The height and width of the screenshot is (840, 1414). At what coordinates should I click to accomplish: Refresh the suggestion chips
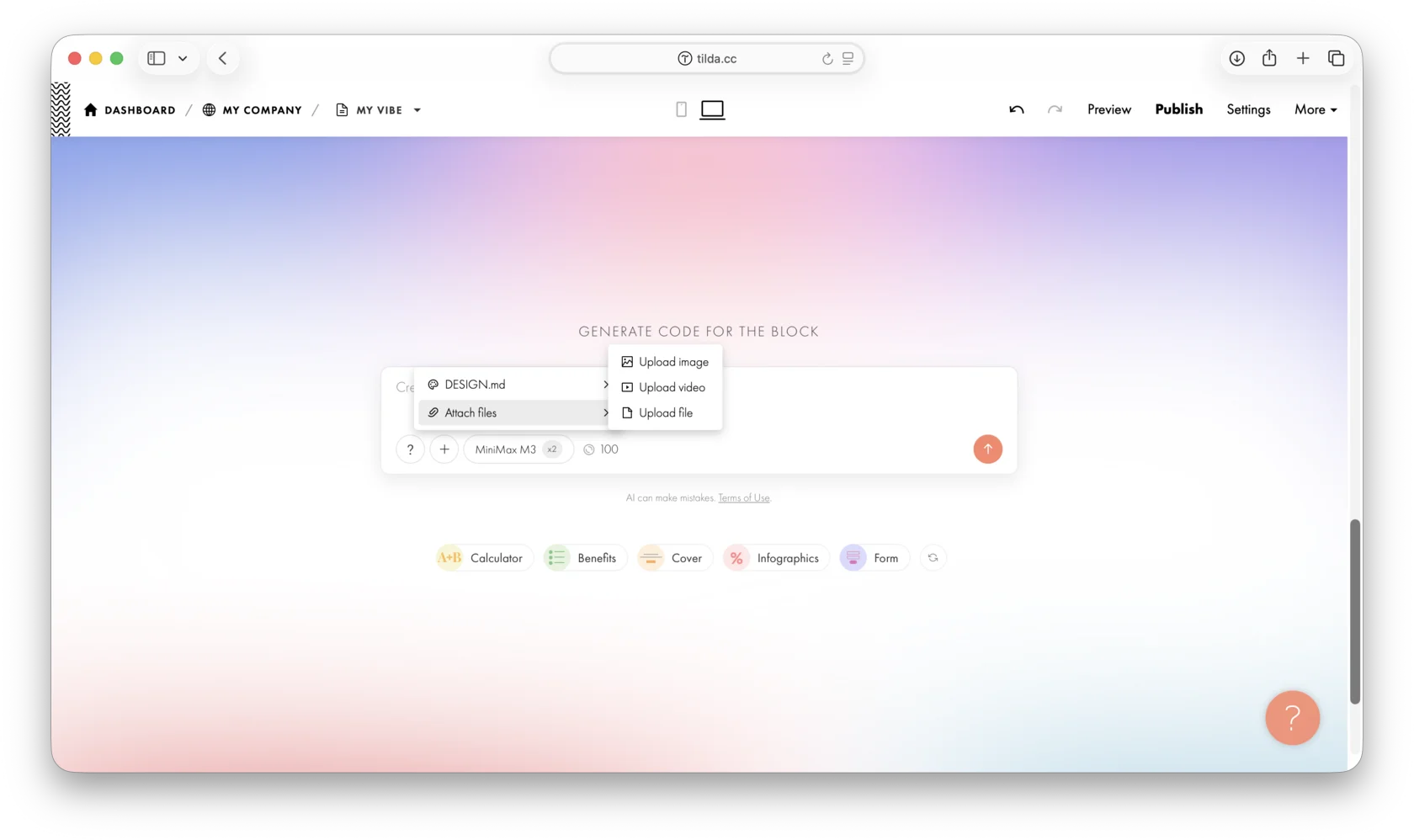[x=933, y=558]
